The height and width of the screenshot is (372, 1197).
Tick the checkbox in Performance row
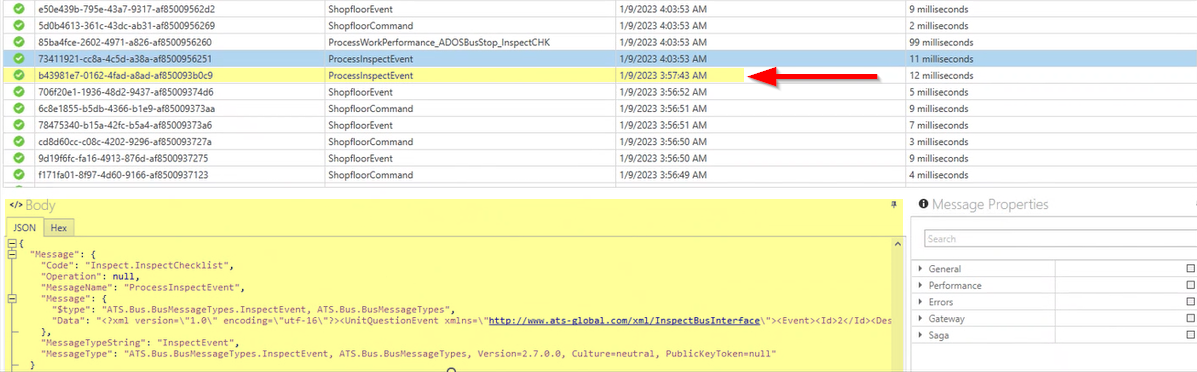point(1190,285)
